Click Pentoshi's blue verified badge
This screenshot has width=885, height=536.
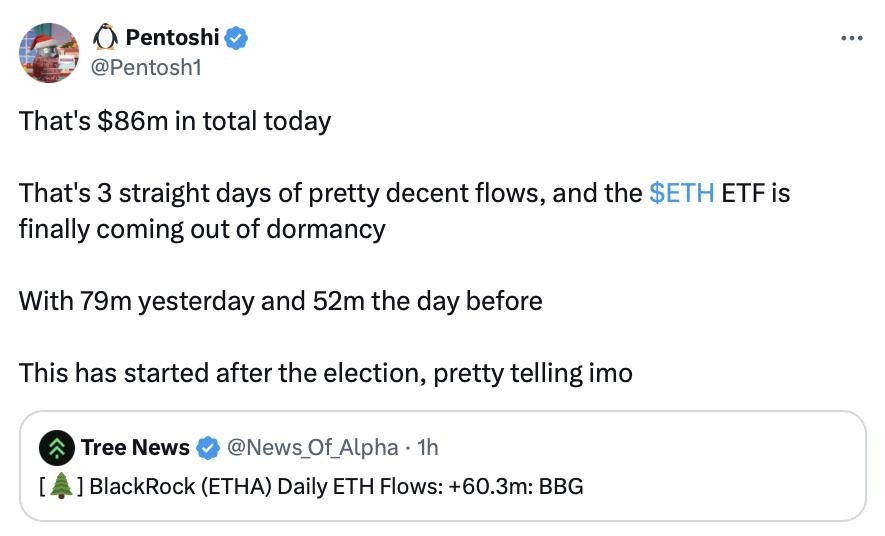point(237,38)
